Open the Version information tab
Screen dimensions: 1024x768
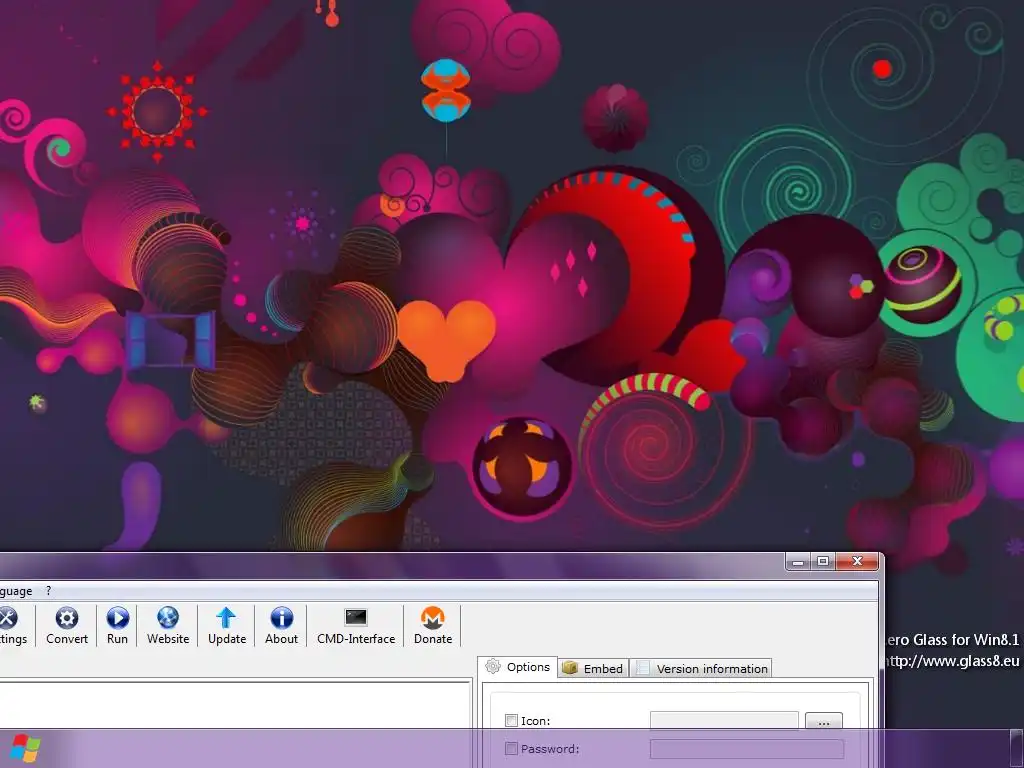click(701, 668)
